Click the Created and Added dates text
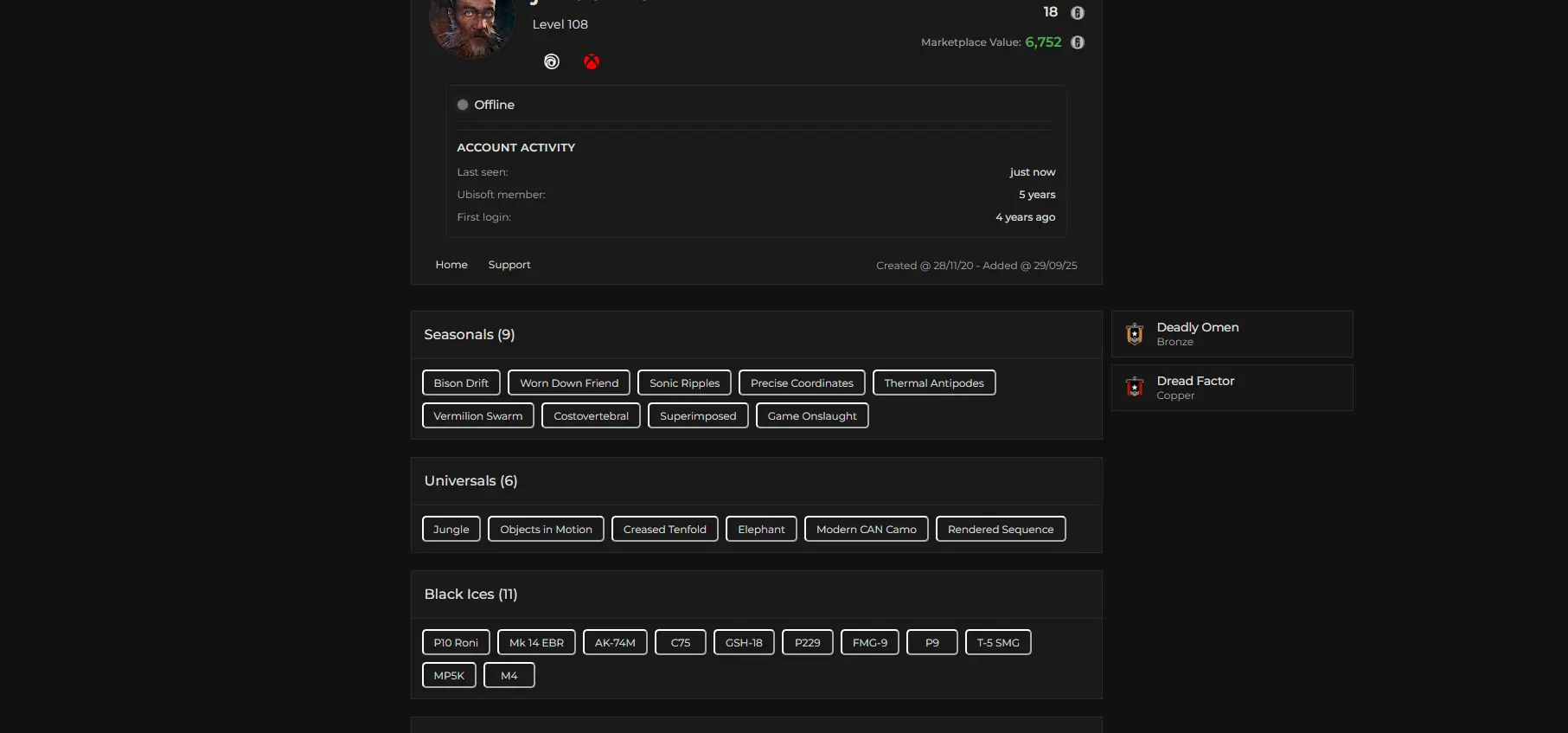Screen dimensions: 1568x733 coord(976,266)
